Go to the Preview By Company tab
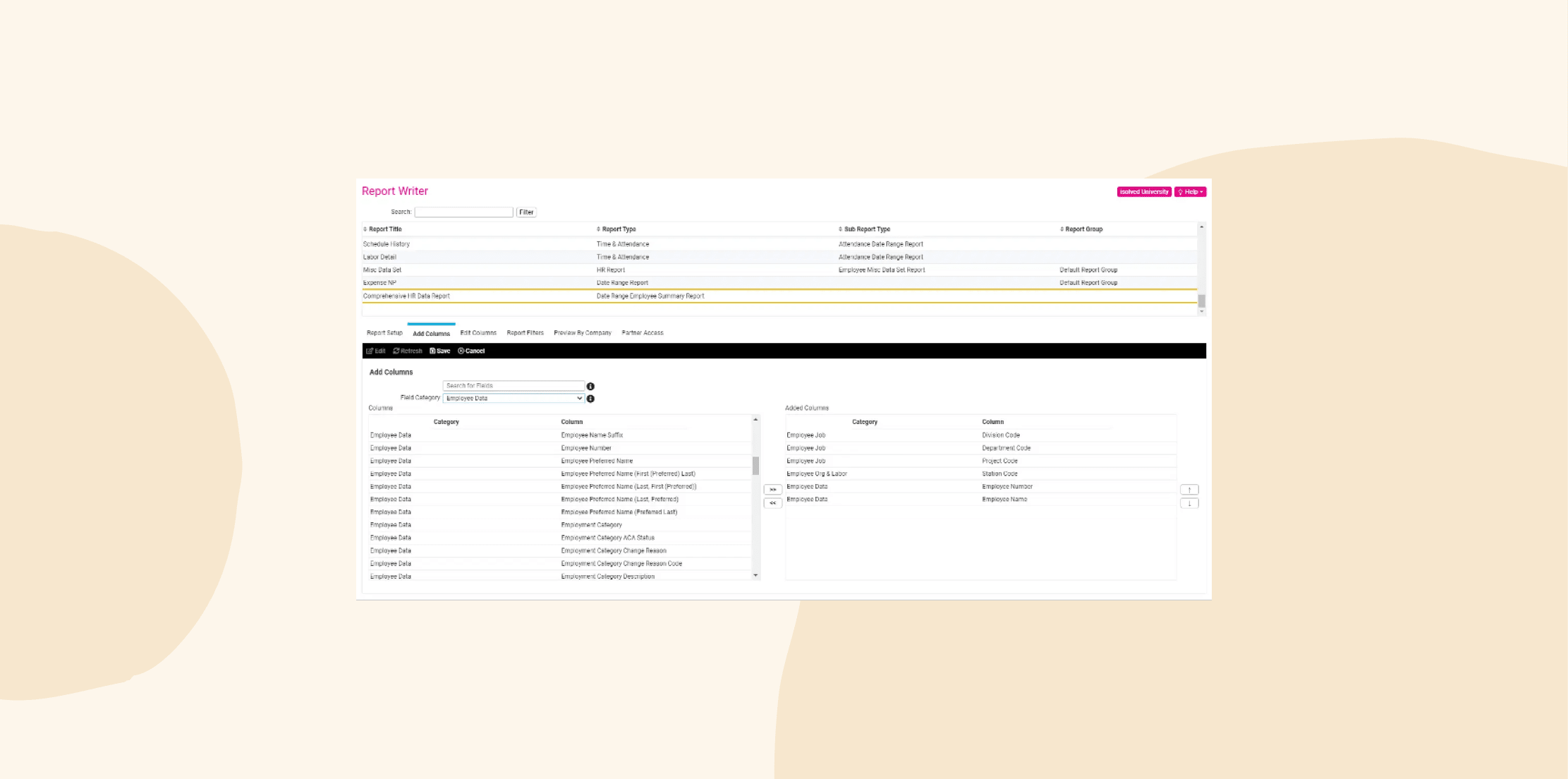This screenshot has width=1568, height=779. 582,333
